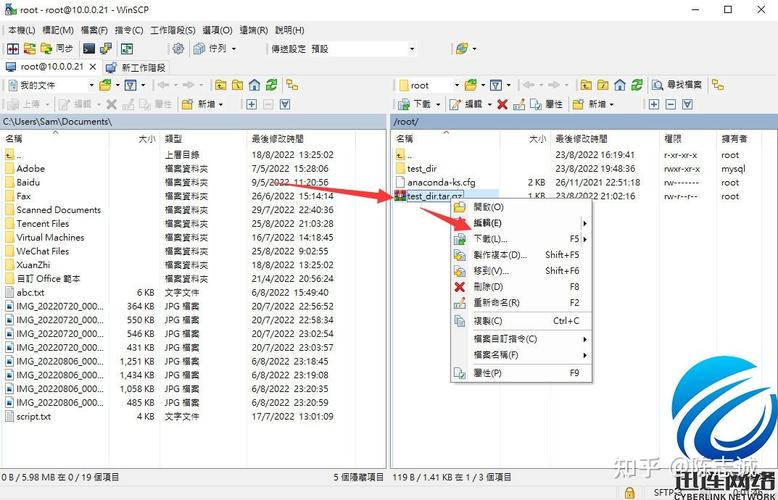Open in PuTTY icon in toolbar
The height and width of the screenshot is (500, 778).
point(106,49)
